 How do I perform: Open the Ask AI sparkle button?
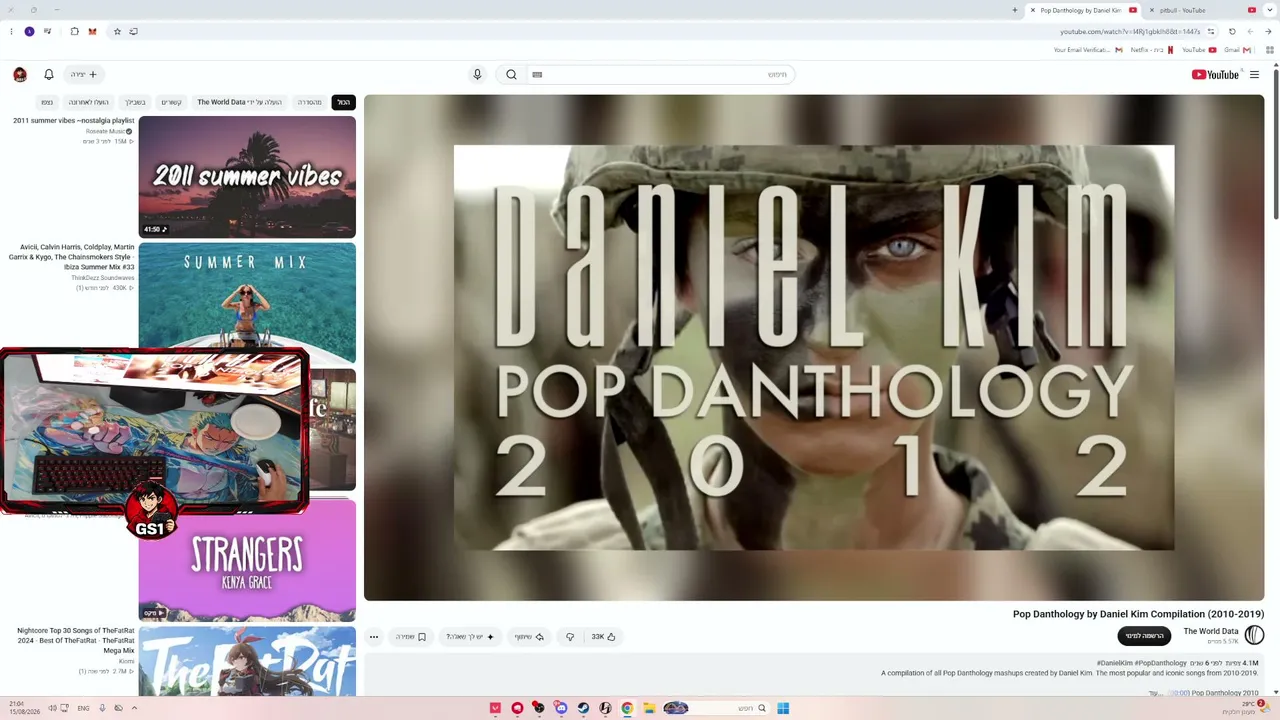[470, 636]
